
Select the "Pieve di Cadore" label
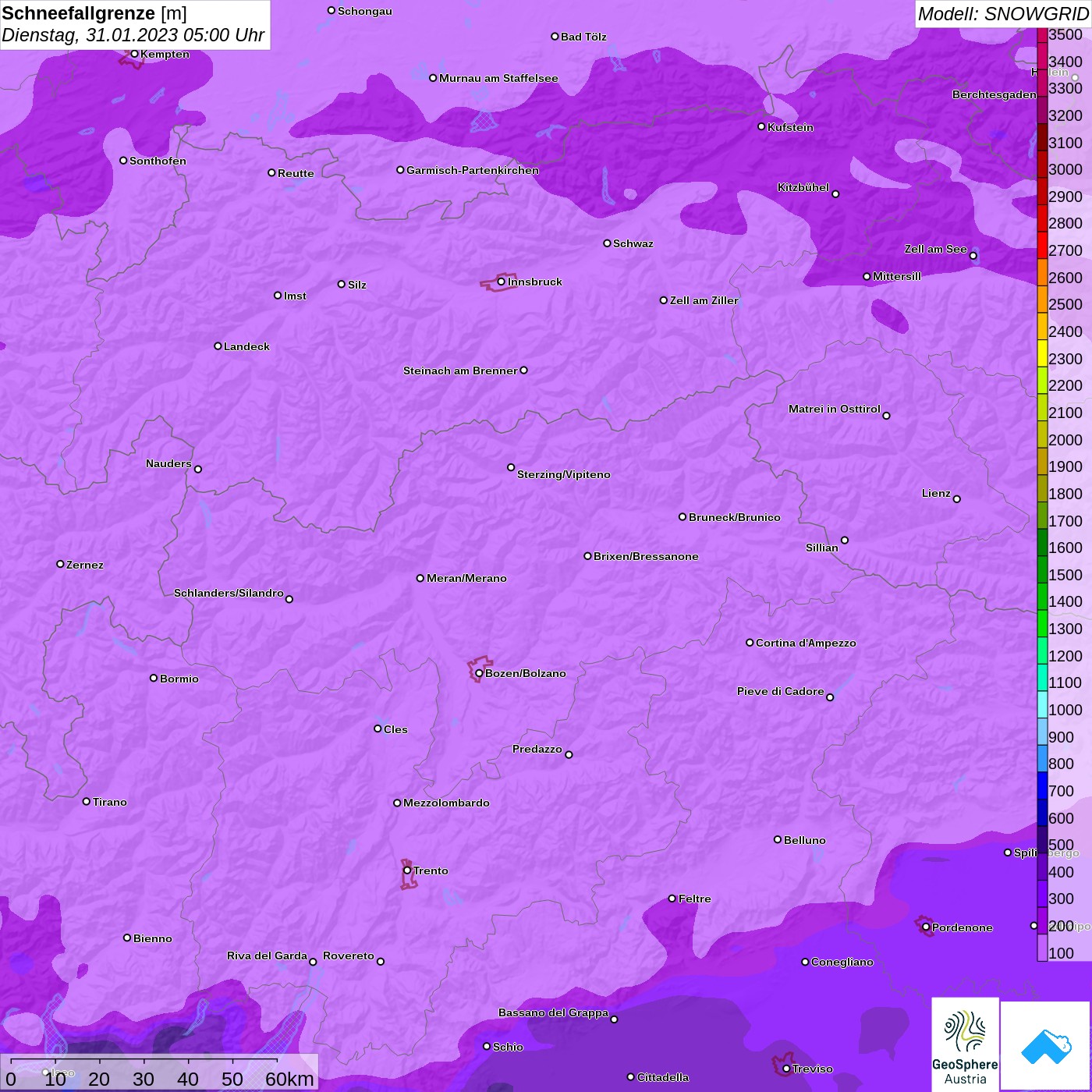781,691
